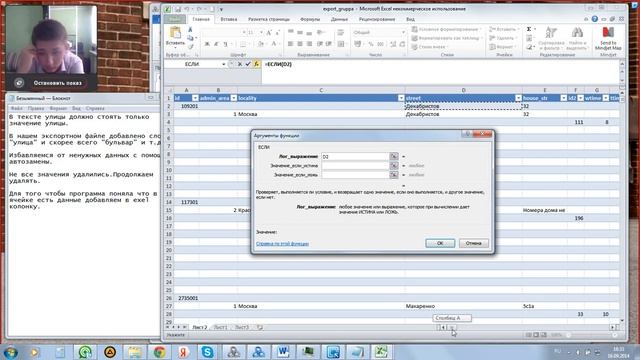Click Отмена (Cancel) in function dialog
The image size is (640, 360).
click(473, 243)
